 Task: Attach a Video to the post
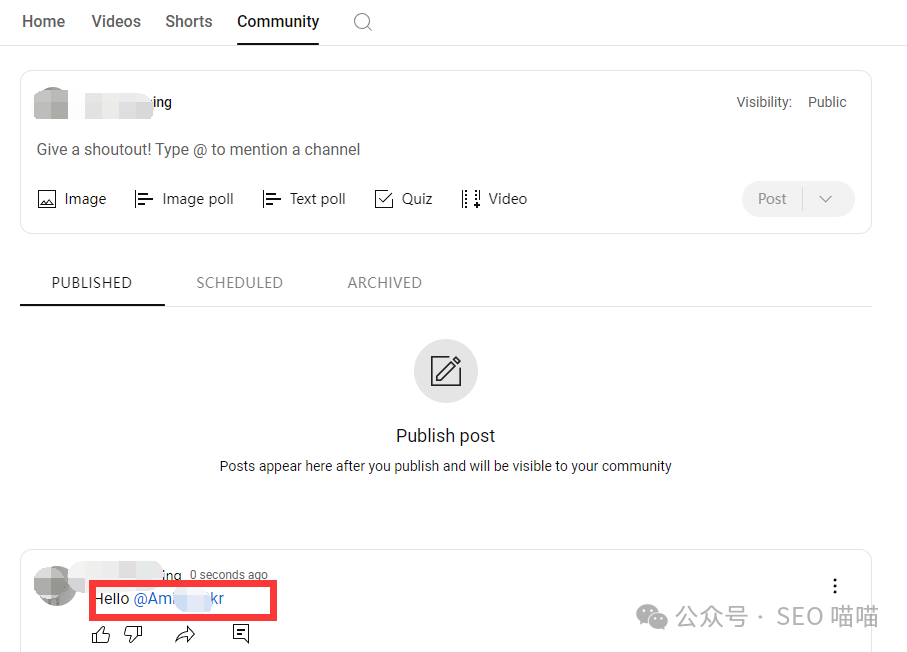pyautogui.click(x=494, y=199)
